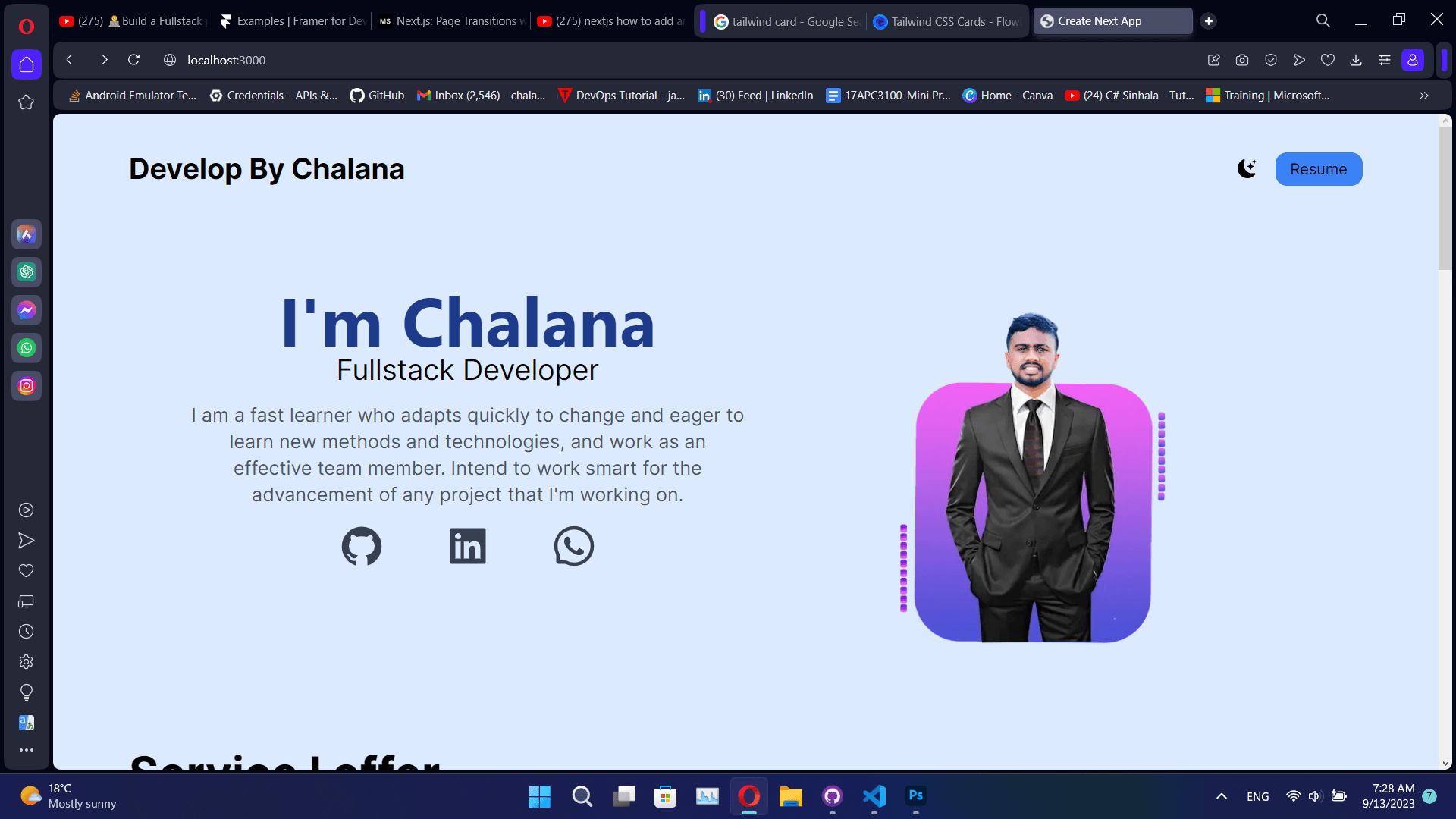The image size is (1456, 819).
Task: Toggle dark mode with the moon icon
Action: tap(1247, 168)
